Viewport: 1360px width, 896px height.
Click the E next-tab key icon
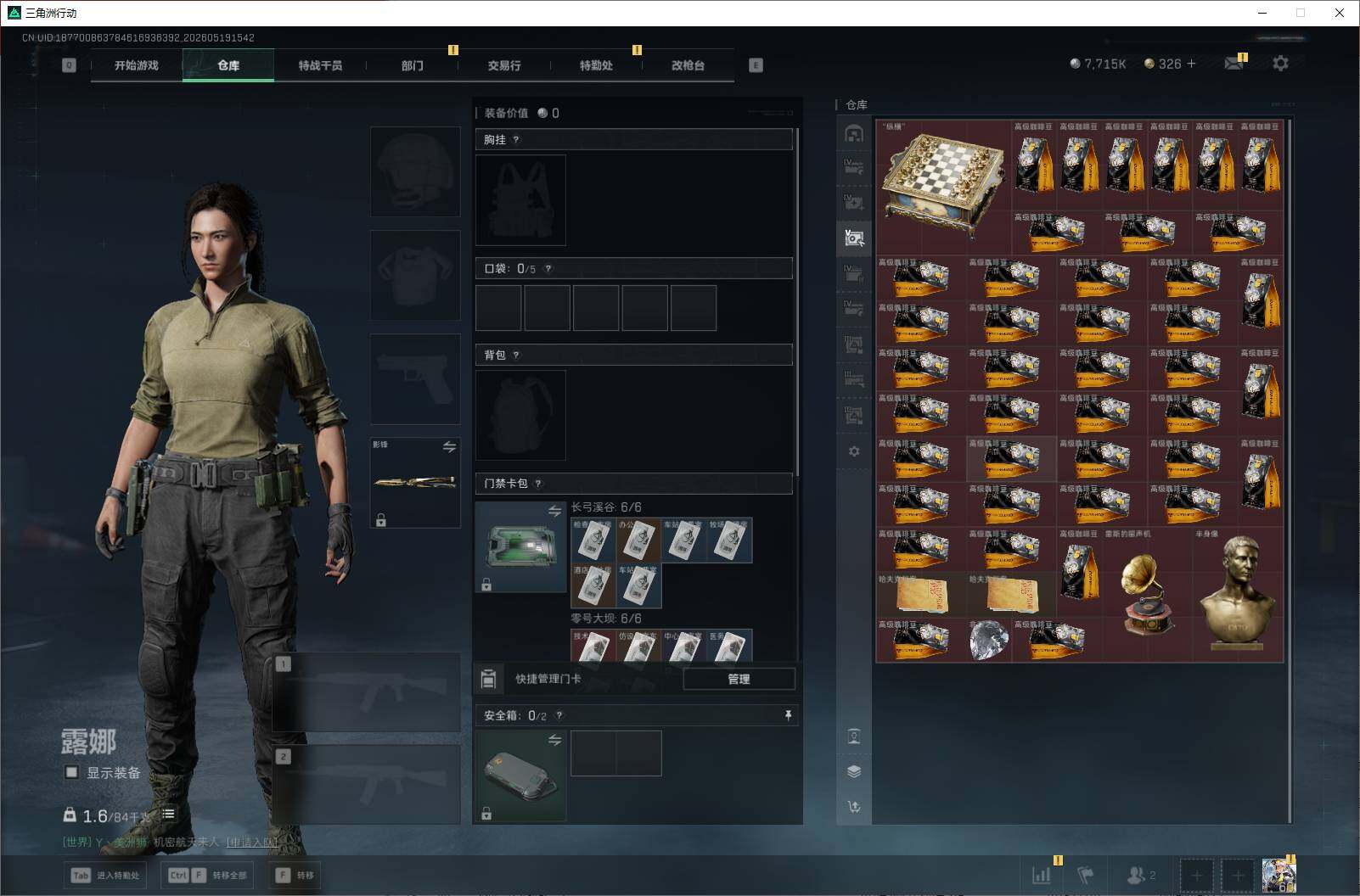(x=756, y=65)
